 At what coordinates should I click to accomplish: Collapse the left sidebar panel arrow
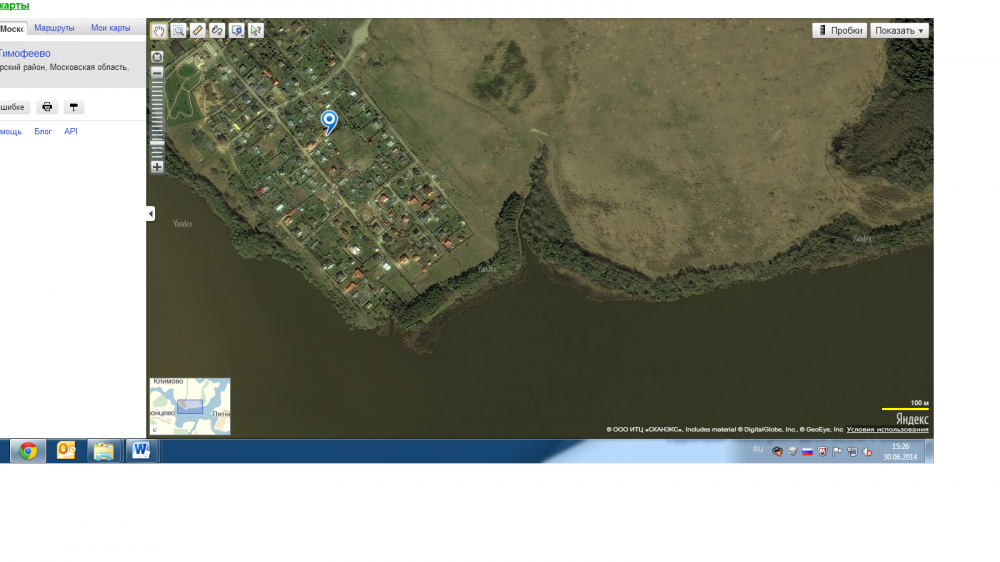(151, 213)
